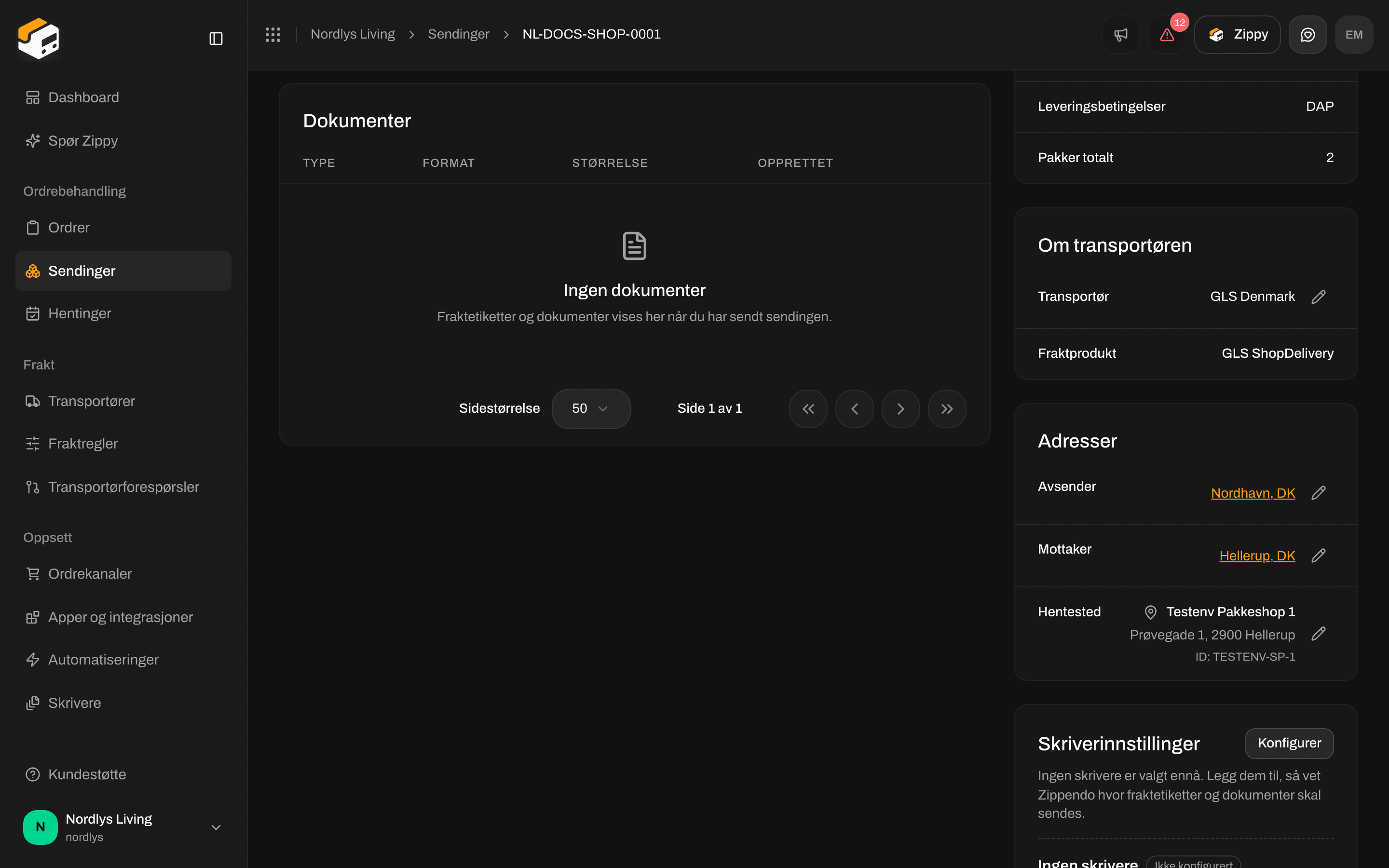Image resolution: width=1389 pixels, height=868 pixels.
Task: Go to the last documents page
Action: coord(947,409)
